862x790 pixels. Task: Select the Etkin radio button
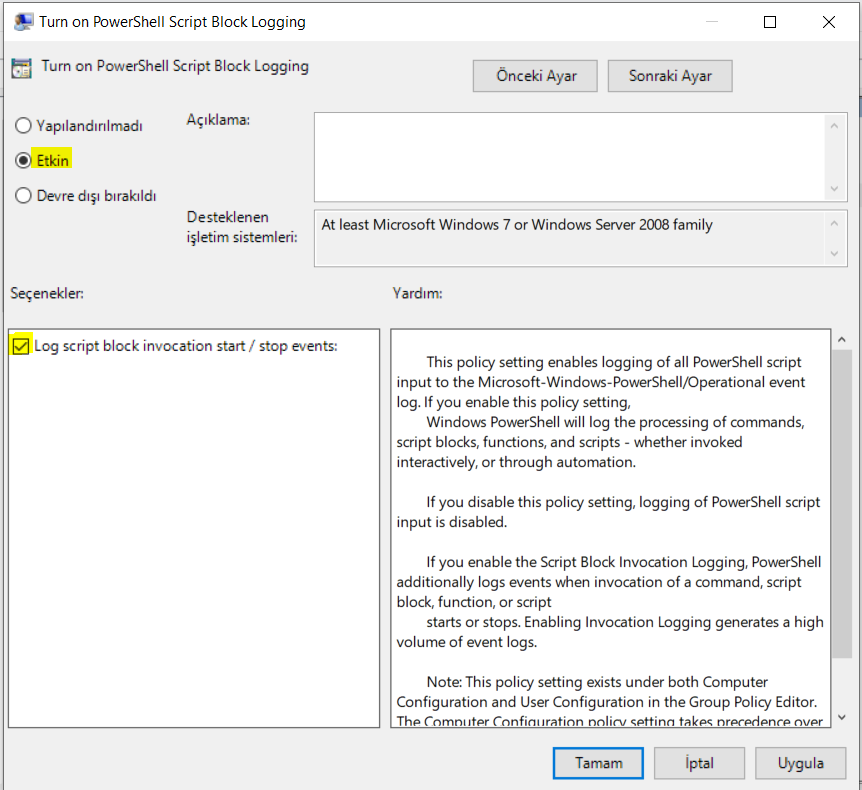pyautogui.click(x=21, y=160)
